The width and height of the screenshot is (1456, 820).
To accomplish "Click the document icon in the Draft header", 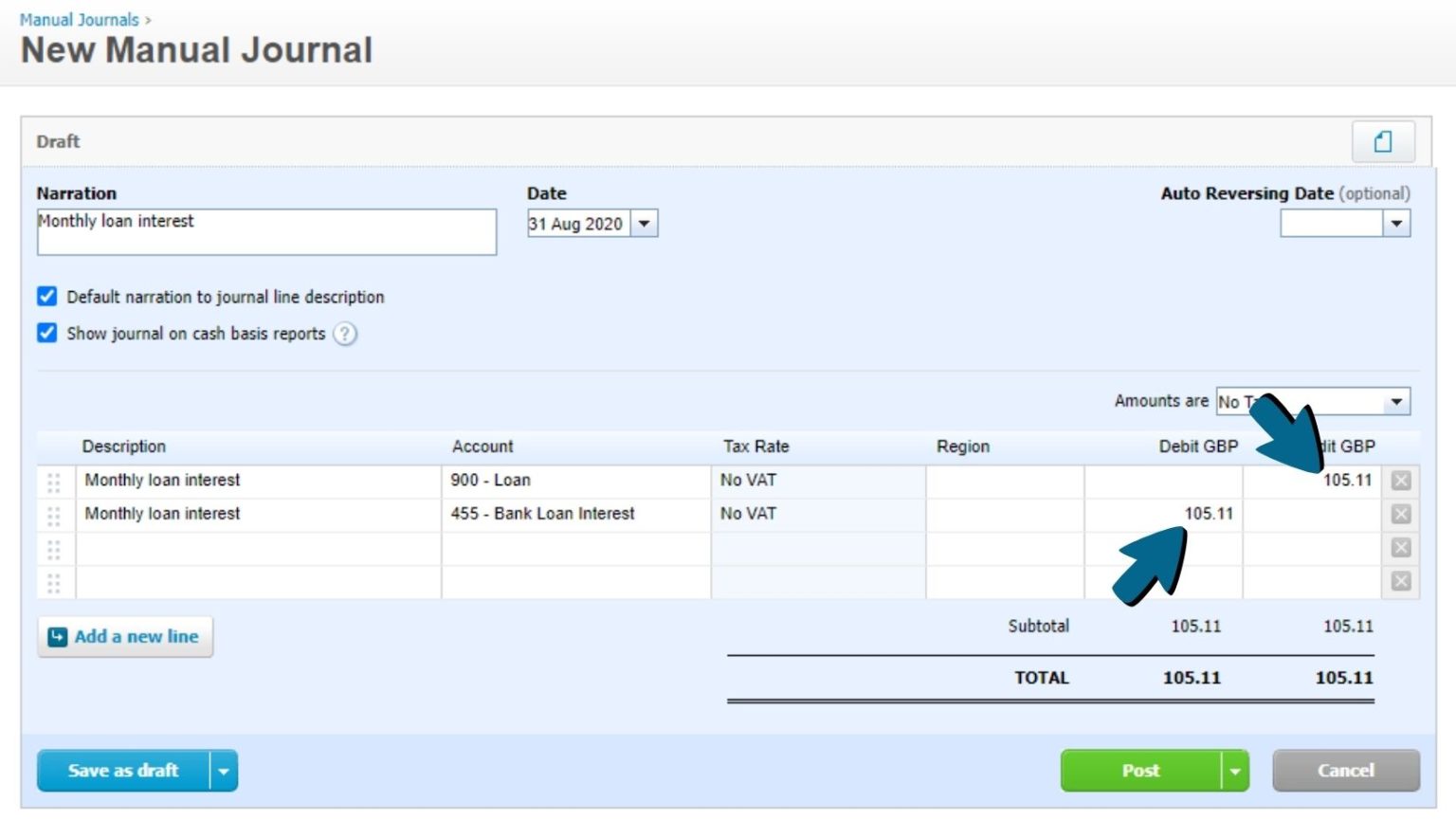I will [1383, 140].
